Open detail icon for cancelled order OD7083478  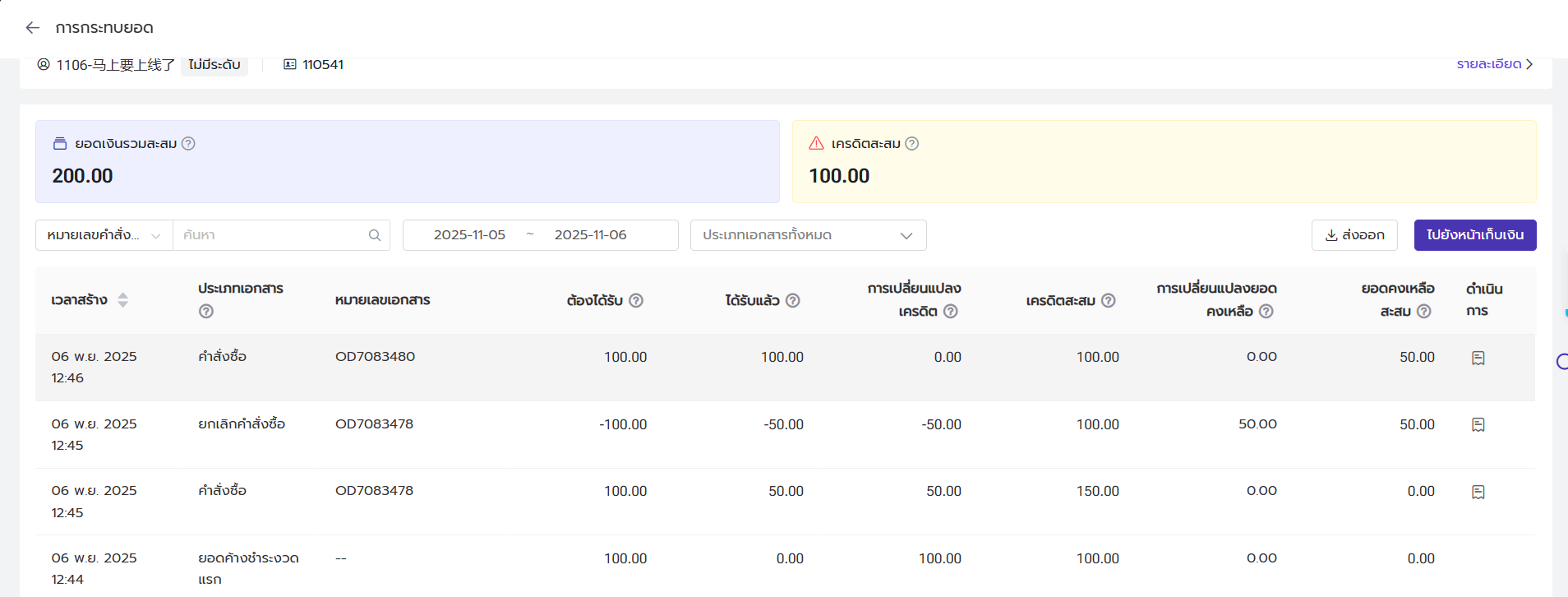coord(1478,425)
